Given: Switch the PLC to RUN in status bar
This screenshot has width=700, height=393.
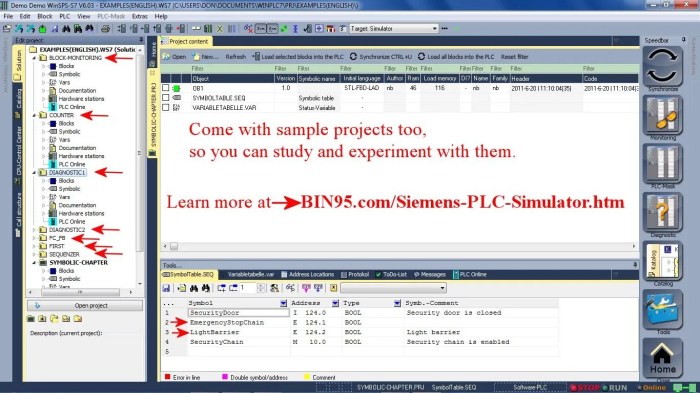Looking at the screenshot, I should point(615,387).
